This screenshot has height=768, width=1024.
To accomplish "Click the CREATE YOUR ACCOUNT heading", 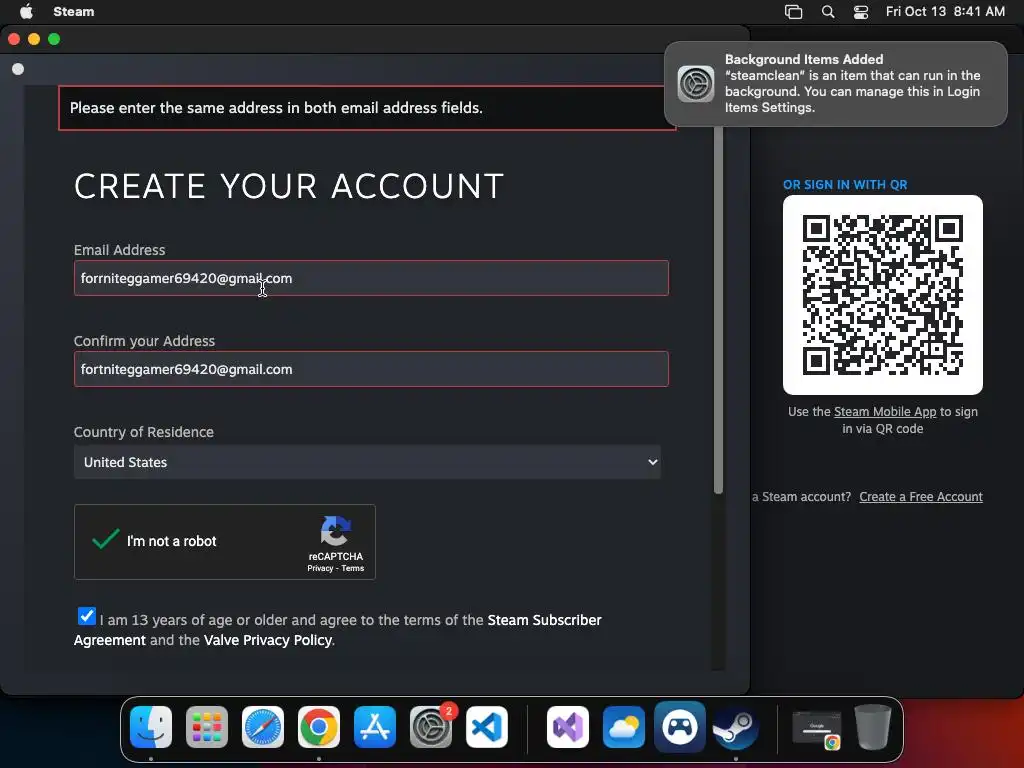I will click(289, 186).
